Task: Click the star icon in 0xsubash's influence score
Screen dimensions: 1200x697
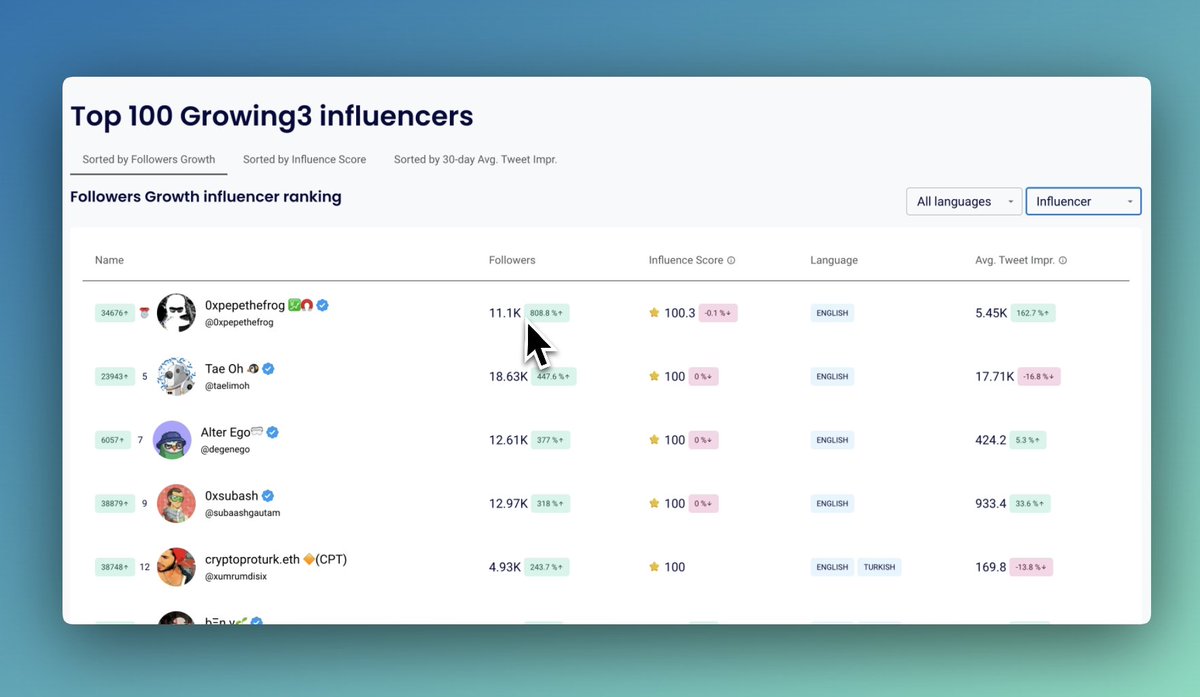Action: coord(654,503)
